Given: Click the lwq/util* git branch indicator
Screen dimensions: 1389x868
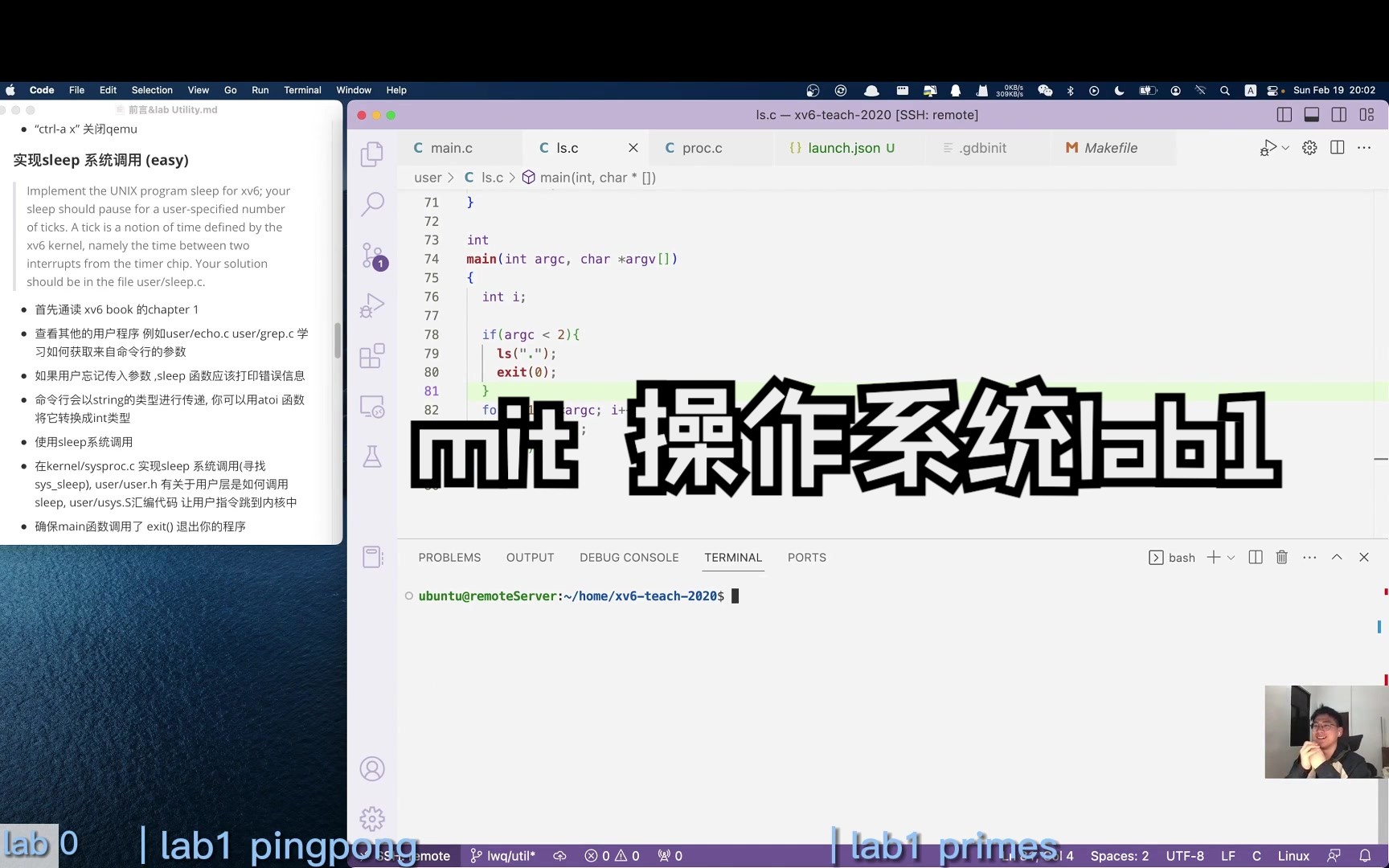Looking at the screenshot, I should pos(502,856).
